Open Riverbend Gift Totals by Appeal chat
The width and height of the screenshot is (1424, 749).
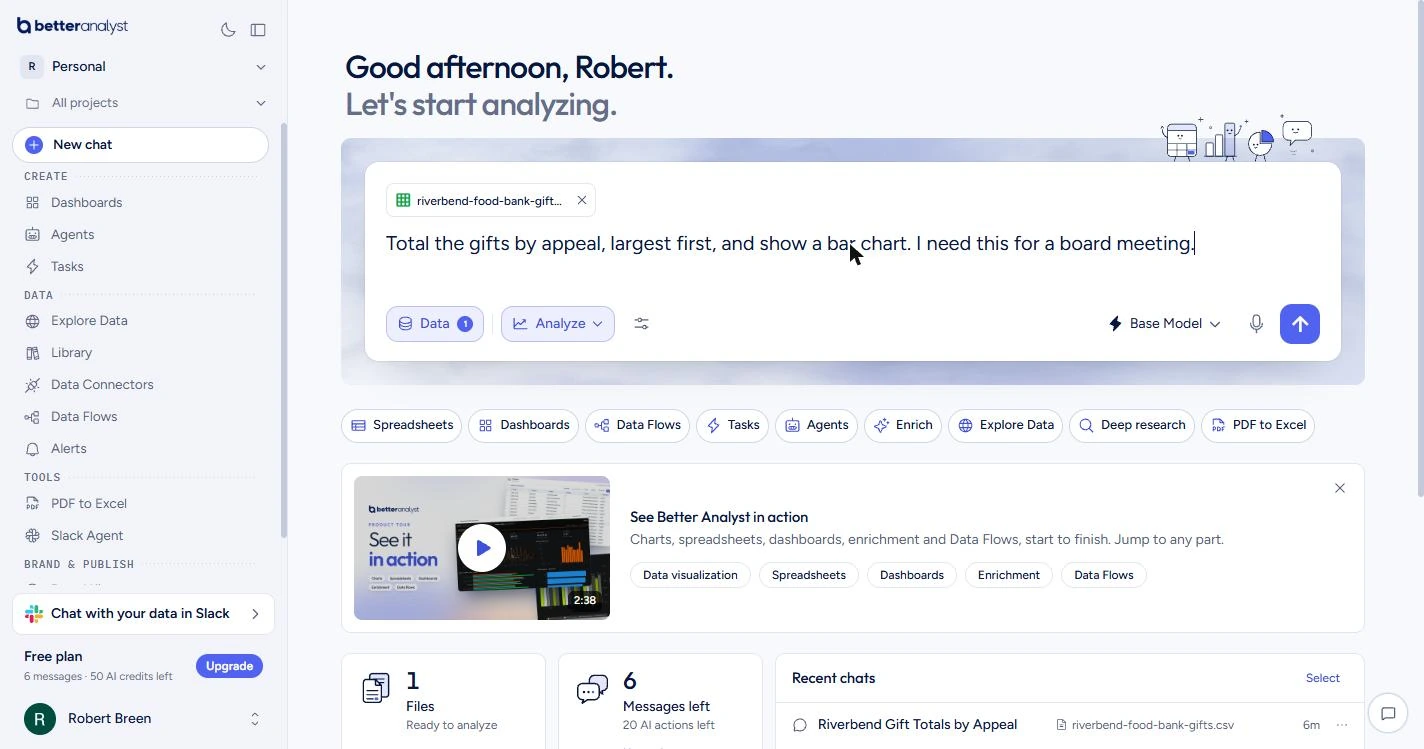point(917,725)
